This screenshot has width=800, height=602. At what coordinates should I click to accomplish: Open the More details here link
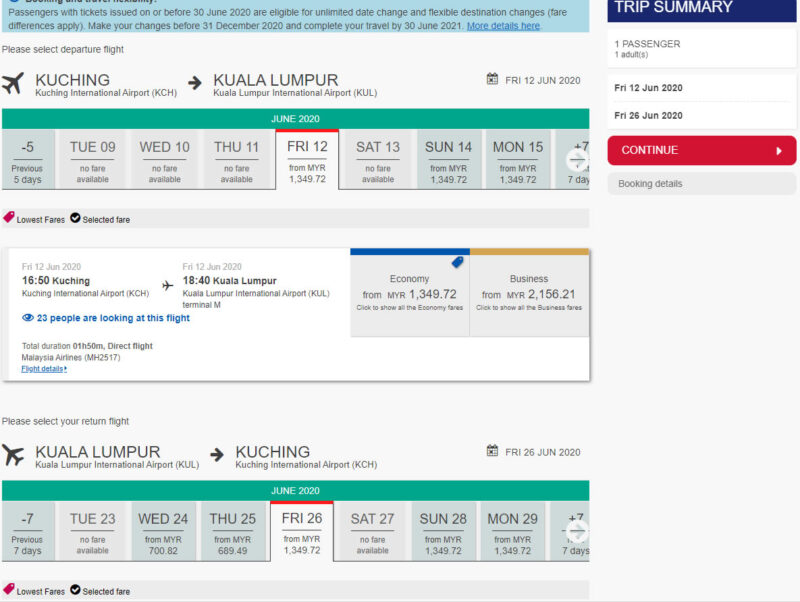503,26
